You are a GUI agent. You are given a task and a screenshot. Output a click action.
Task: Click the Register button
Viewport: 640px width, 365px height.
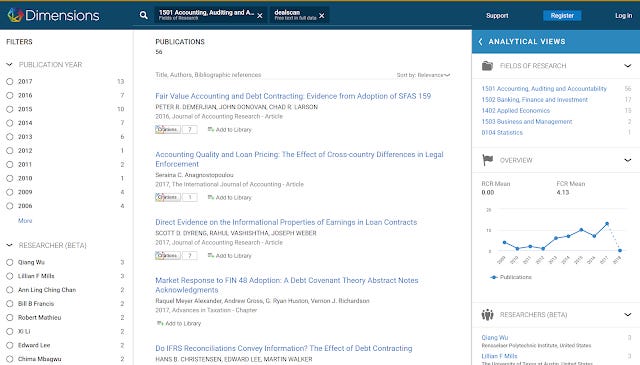[562, 16]
